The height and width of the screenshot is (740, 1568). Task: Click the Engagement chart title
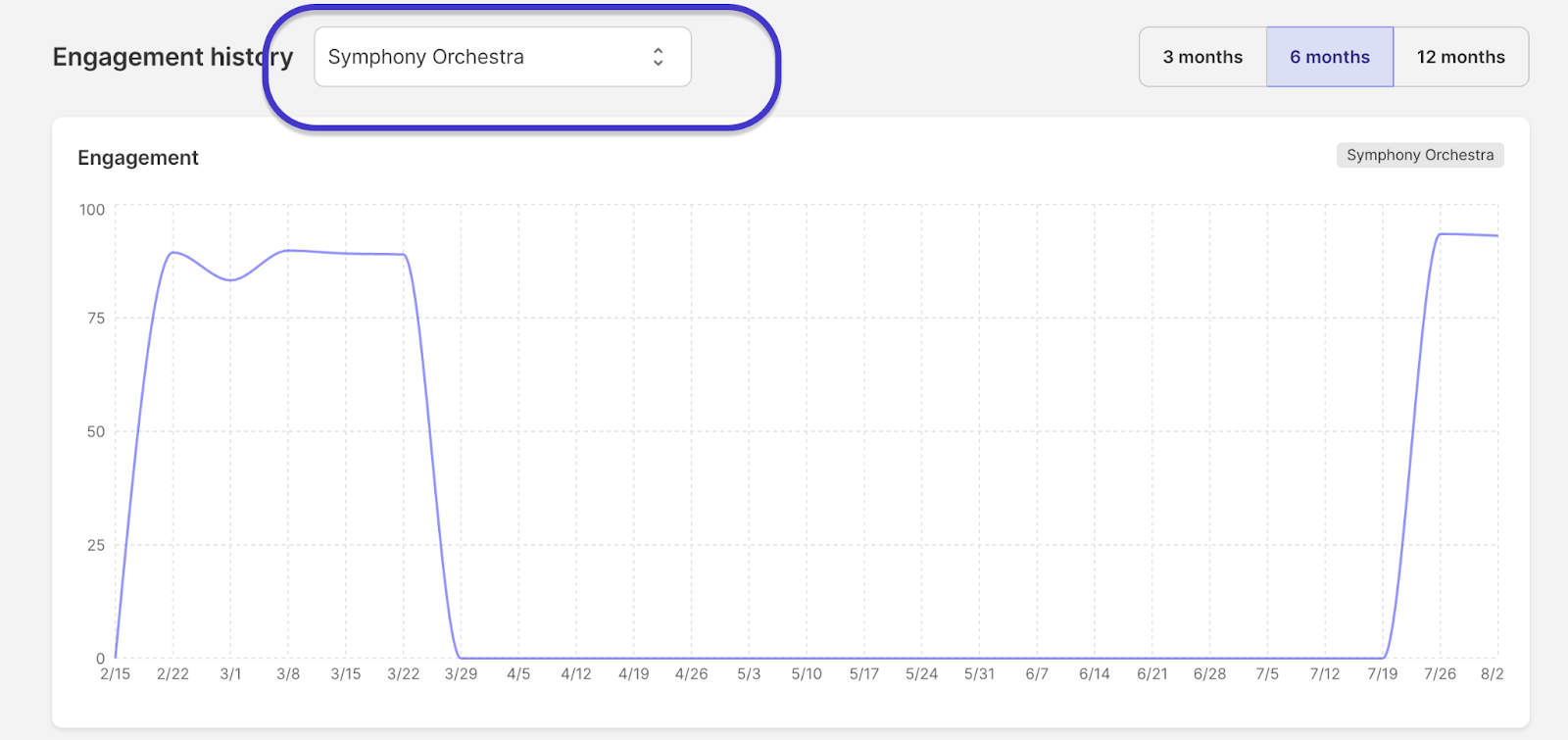pos(138,158)
